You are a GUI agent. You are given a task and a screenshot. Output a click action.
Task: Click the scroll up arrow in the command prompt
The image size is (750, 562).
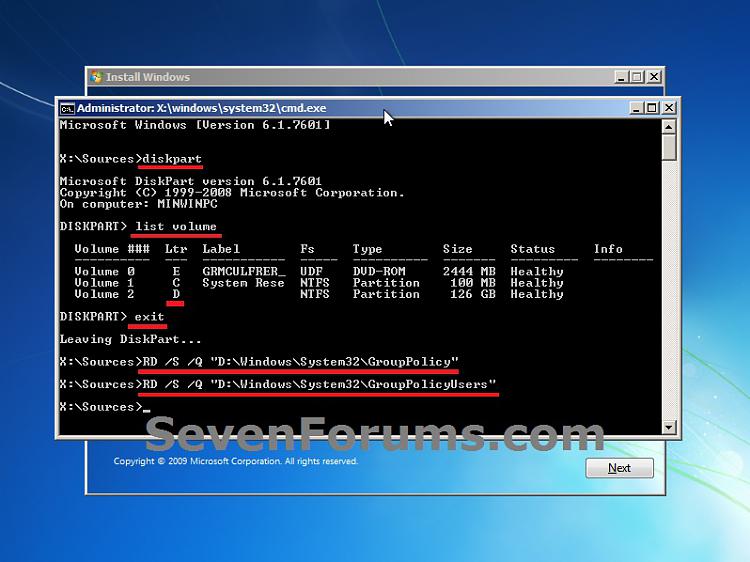pos(669,127)
